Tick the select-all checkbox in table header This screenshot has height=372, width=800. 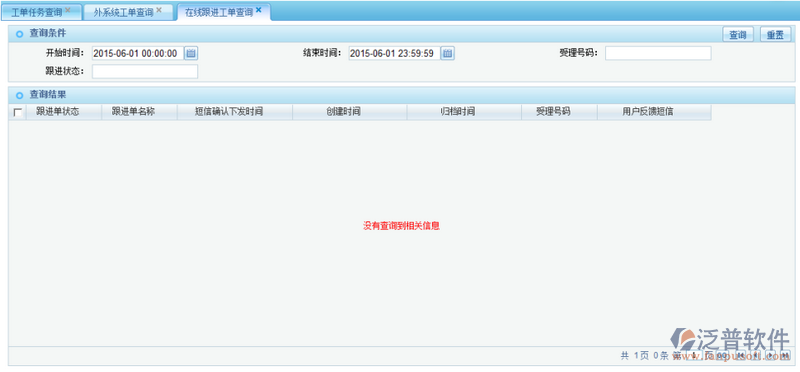[18, 112]
